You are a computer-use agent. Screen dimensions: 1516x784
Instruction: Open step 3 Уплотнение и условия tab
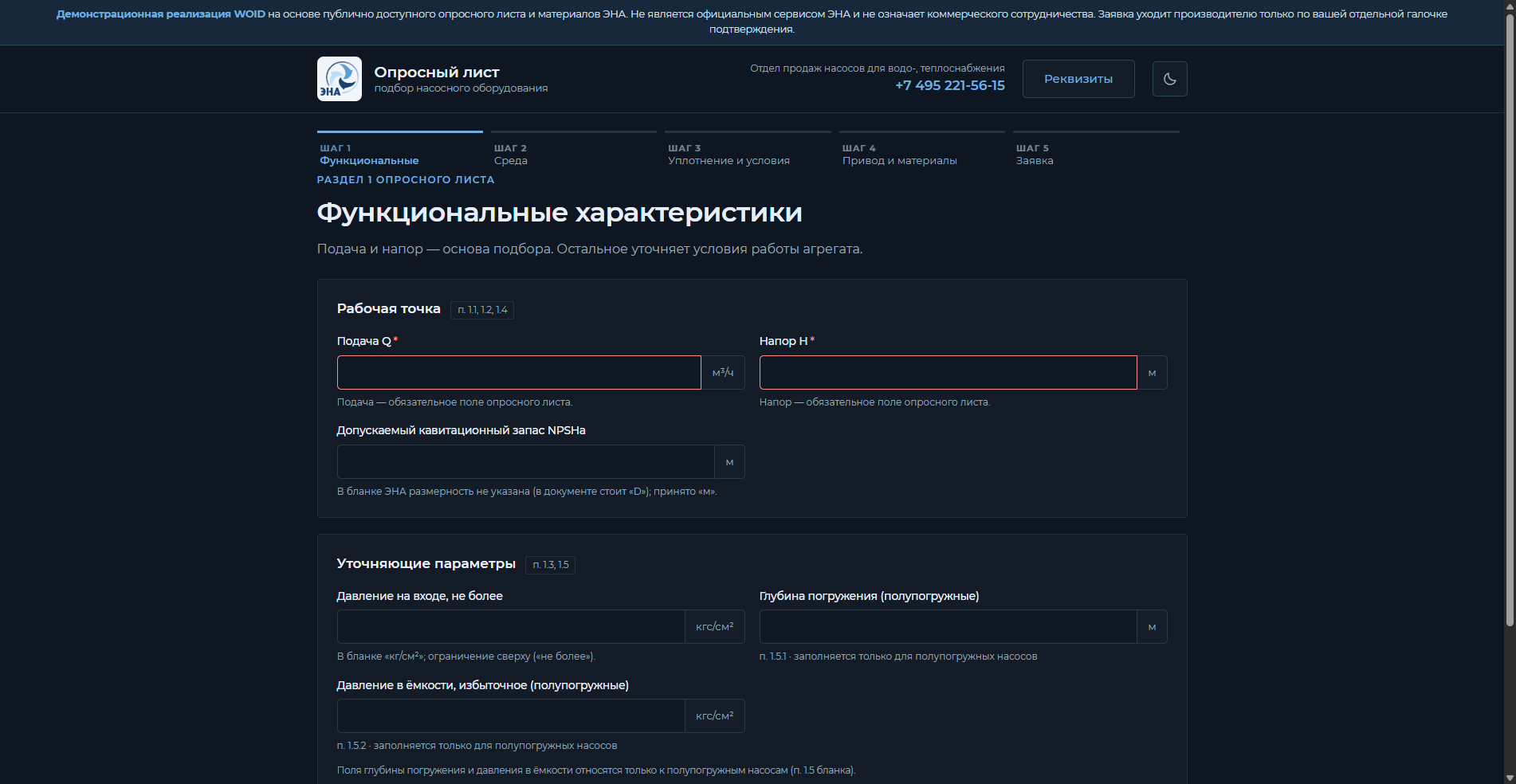748,150
